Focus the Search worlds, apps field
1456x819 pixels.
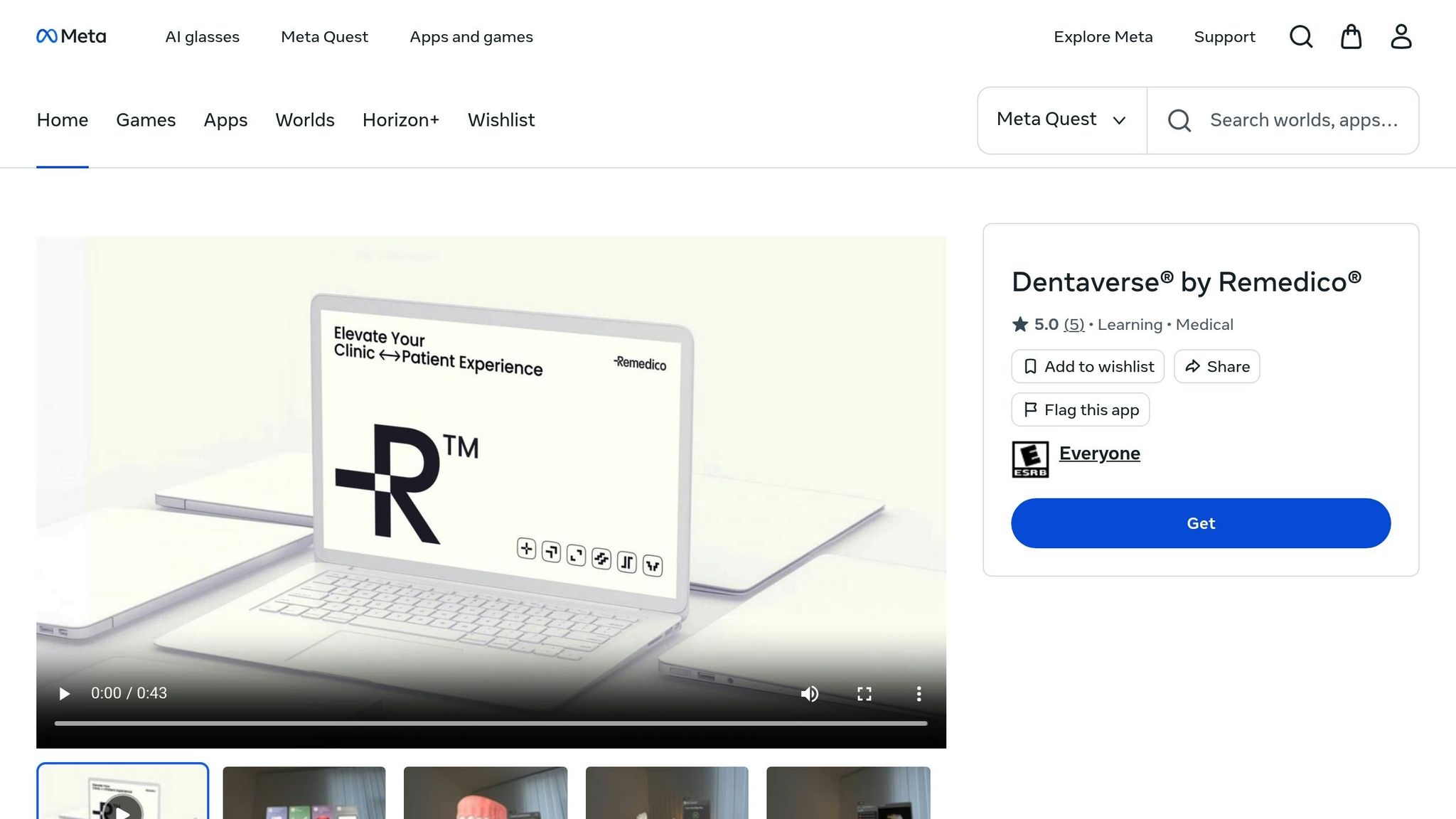click(x=1303, y=120)
